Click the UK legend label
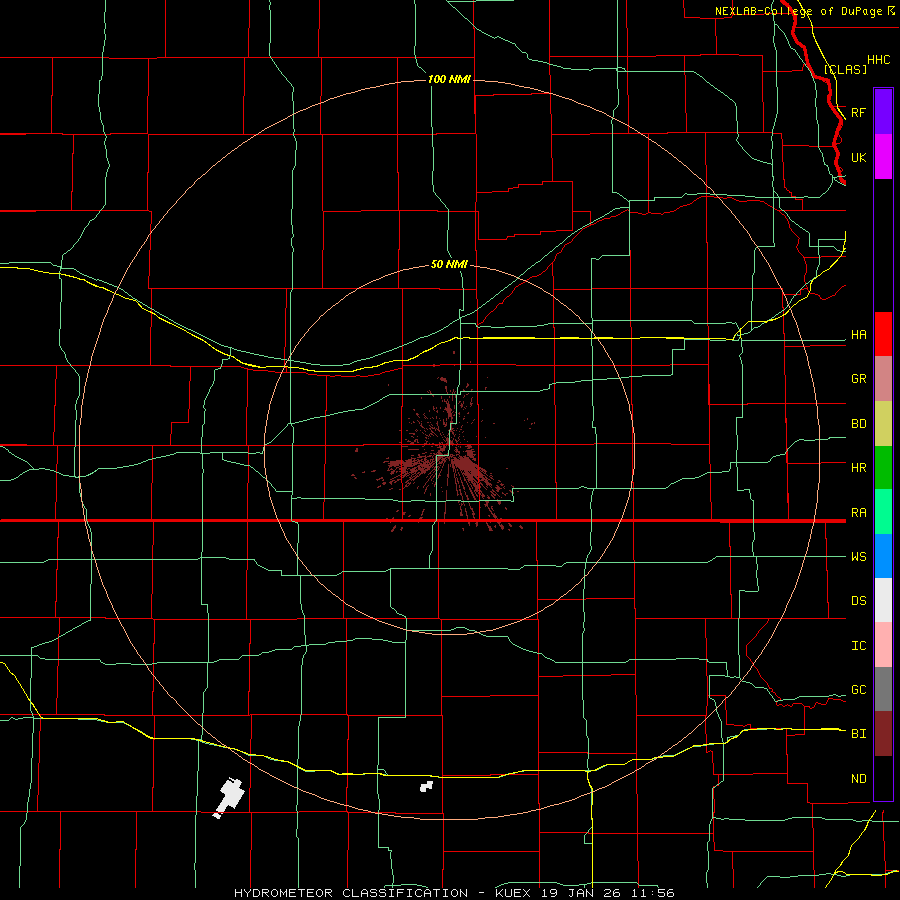Viewport: 900px width, 900px height. pos(859,158)
